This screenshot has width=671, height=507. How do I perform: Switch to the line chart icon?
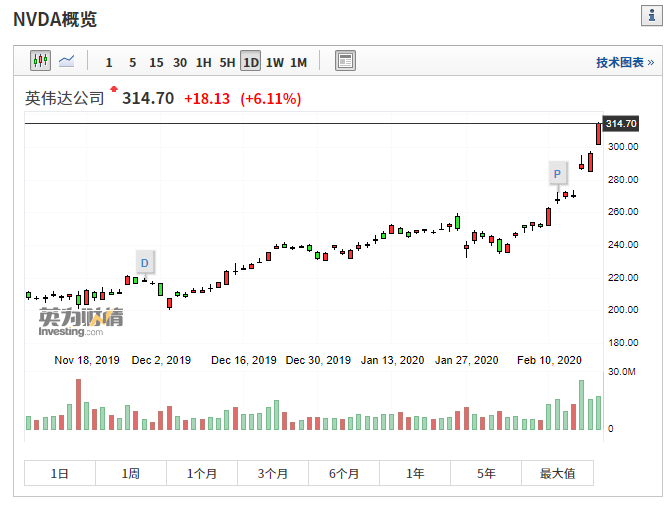[66, 61]
